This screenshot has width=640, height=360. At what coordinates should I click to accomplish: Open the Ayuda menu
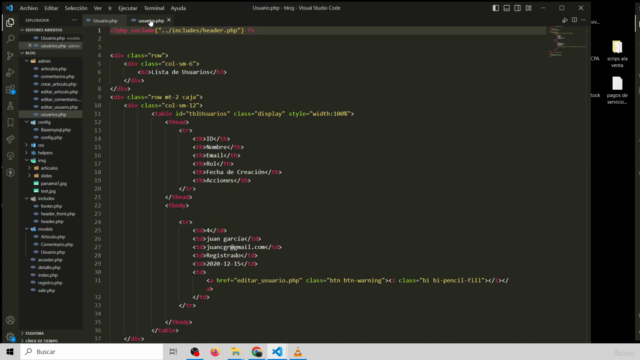[x=178, y=8]
